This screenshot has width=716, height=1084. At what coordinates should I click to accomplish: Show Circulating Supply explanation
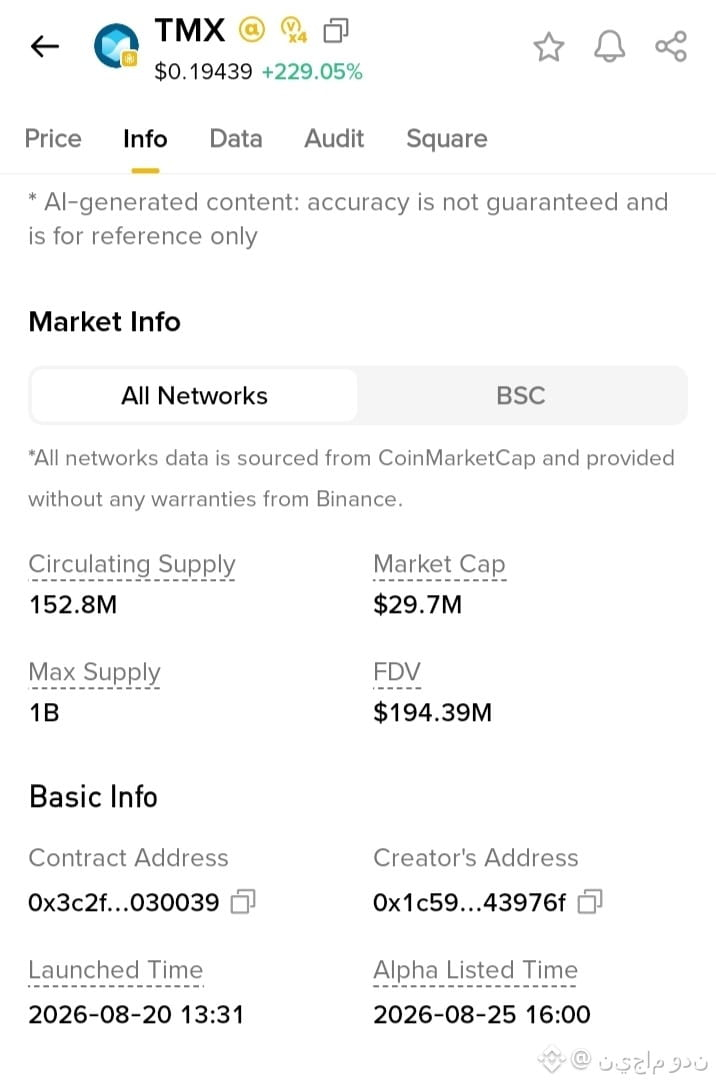click(x=132, y=564)
